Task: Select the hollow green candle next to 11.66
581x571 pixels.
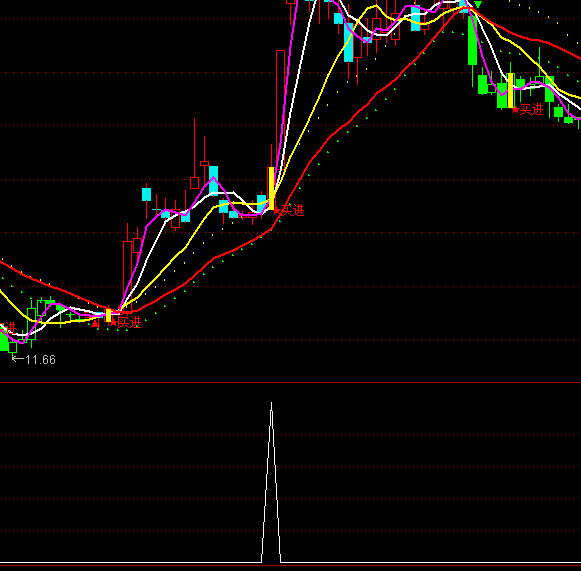Action: tap(13, 348)
